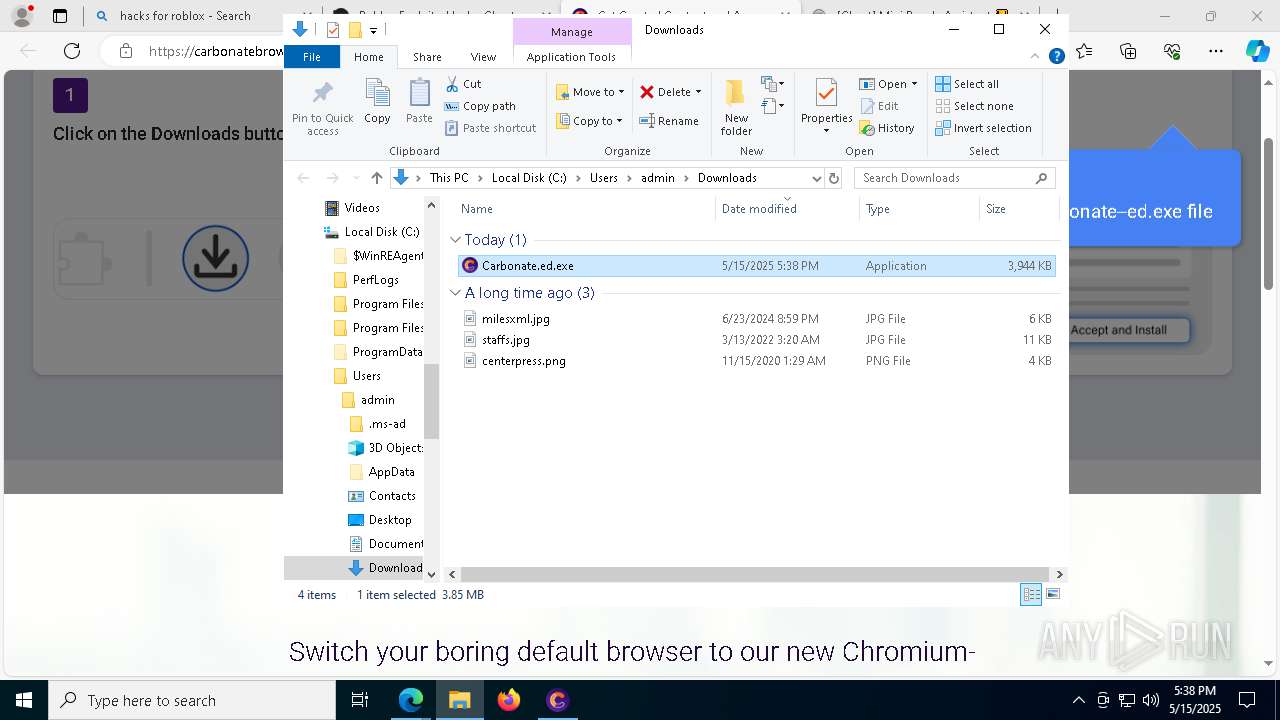Open the Application Tools tab
The height and width of the screenshot is (720, 1280).
pyautogui.click(x=571, y=57)
